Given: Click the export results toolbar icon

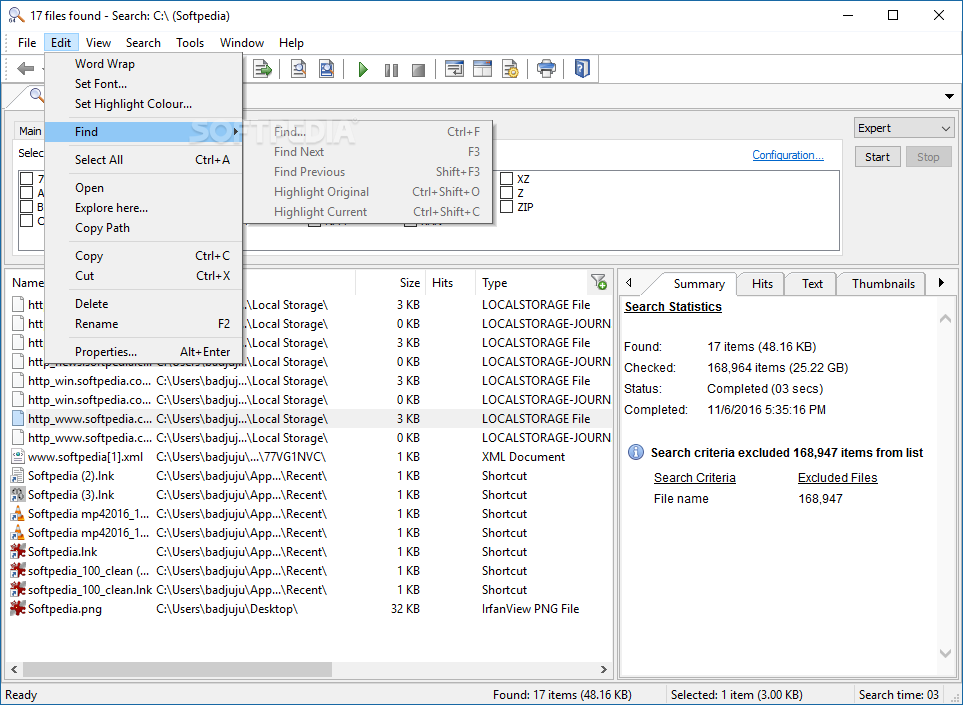Looking at the screenshot, I should pos(263,69).
